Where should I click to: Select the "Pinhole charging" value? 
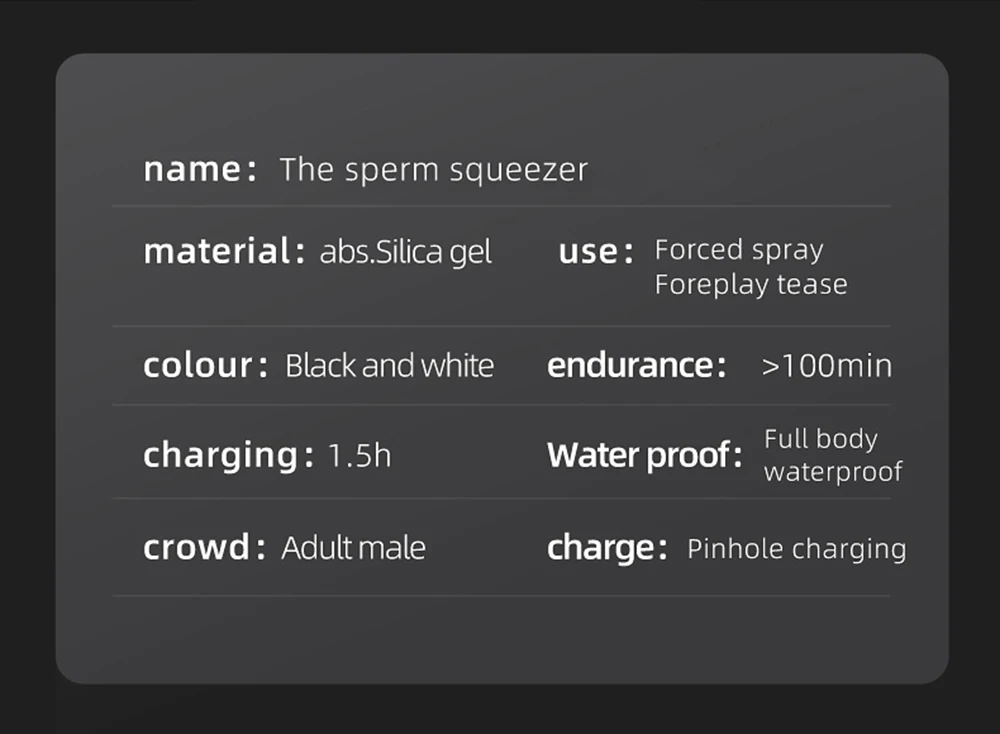coord(797,549)
